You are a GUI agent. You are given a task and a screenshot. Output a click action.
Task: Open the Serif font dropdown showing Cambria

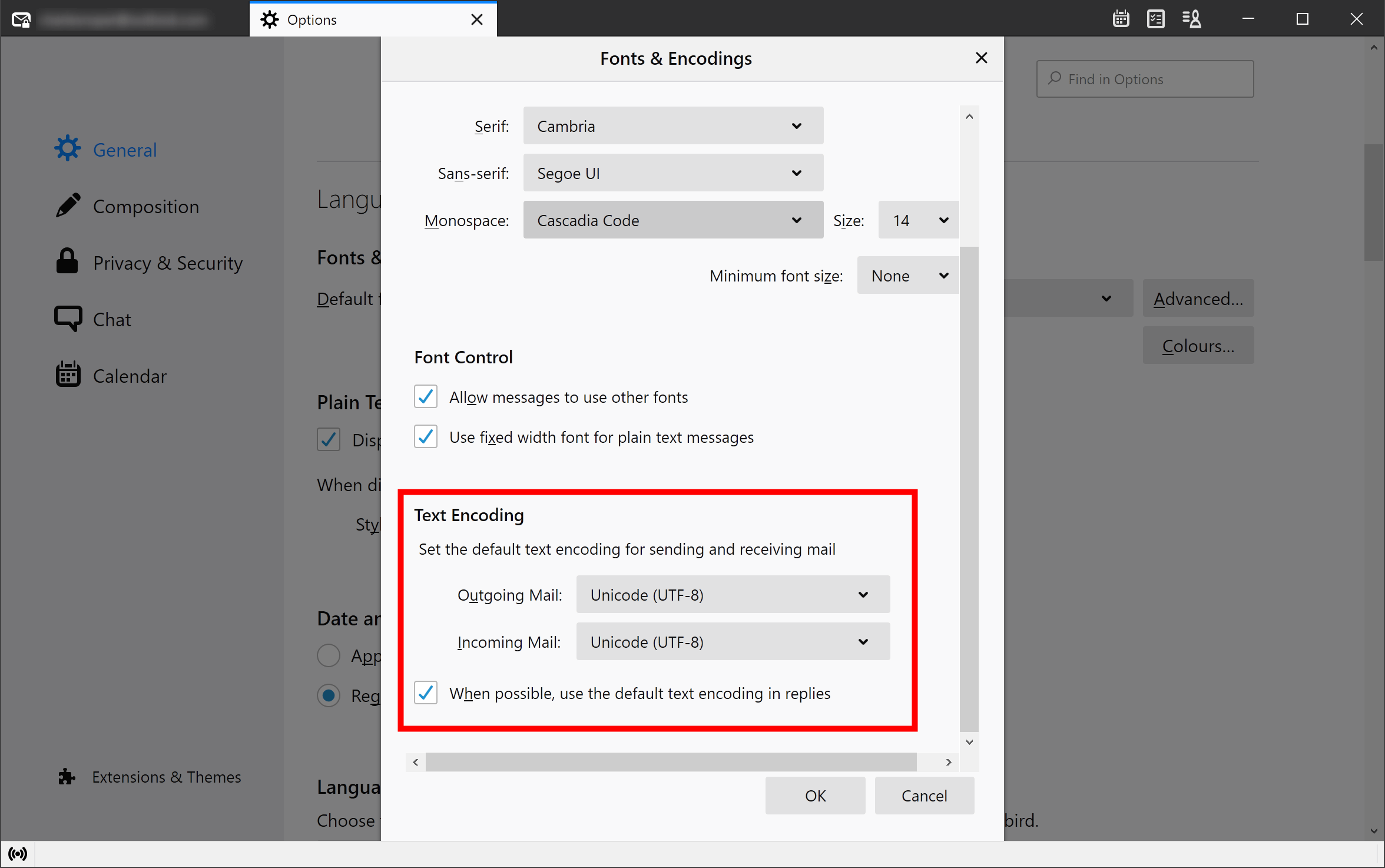coord(672,125)
